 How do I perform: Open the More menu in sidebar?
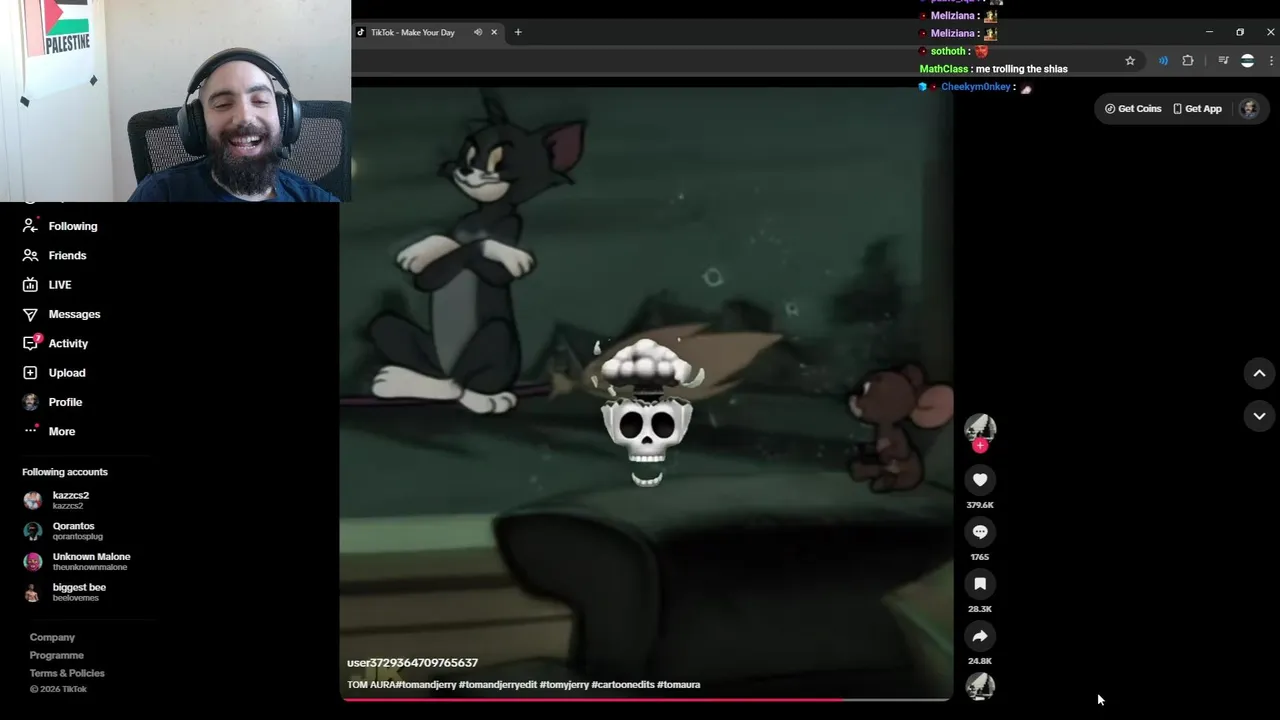click(49, 431)
